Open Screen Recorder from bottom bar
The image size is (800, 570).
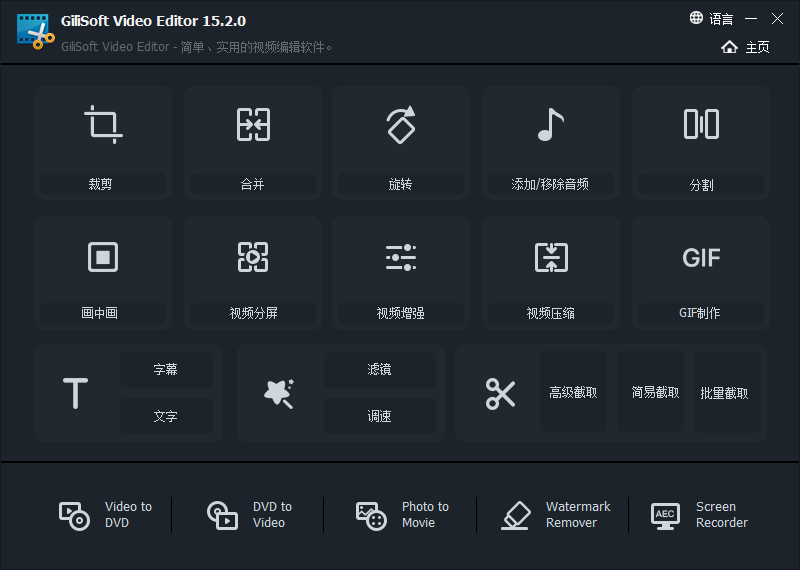tap(700, 515)
